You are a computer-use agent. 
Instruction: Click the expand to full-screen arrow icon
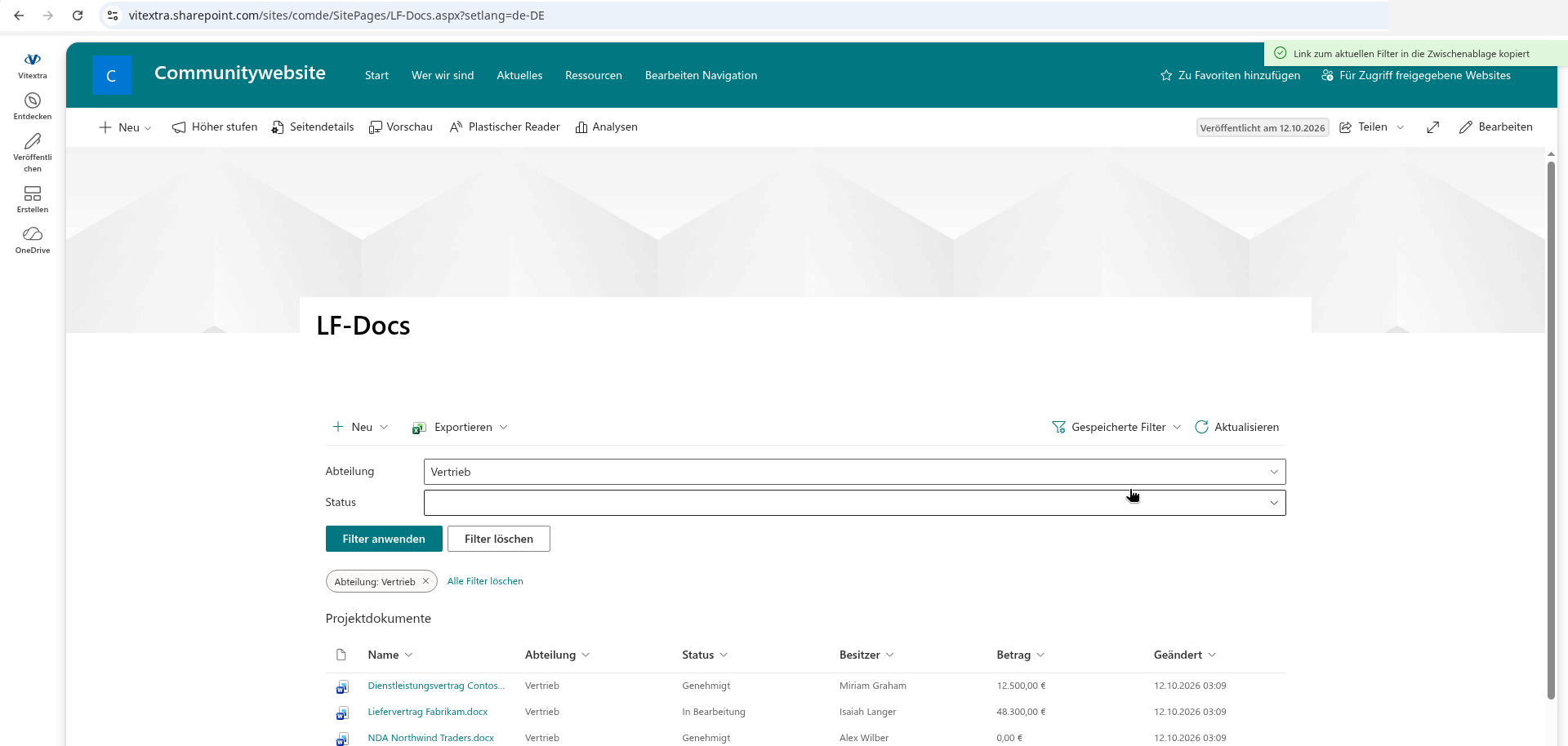[1432, 127]
